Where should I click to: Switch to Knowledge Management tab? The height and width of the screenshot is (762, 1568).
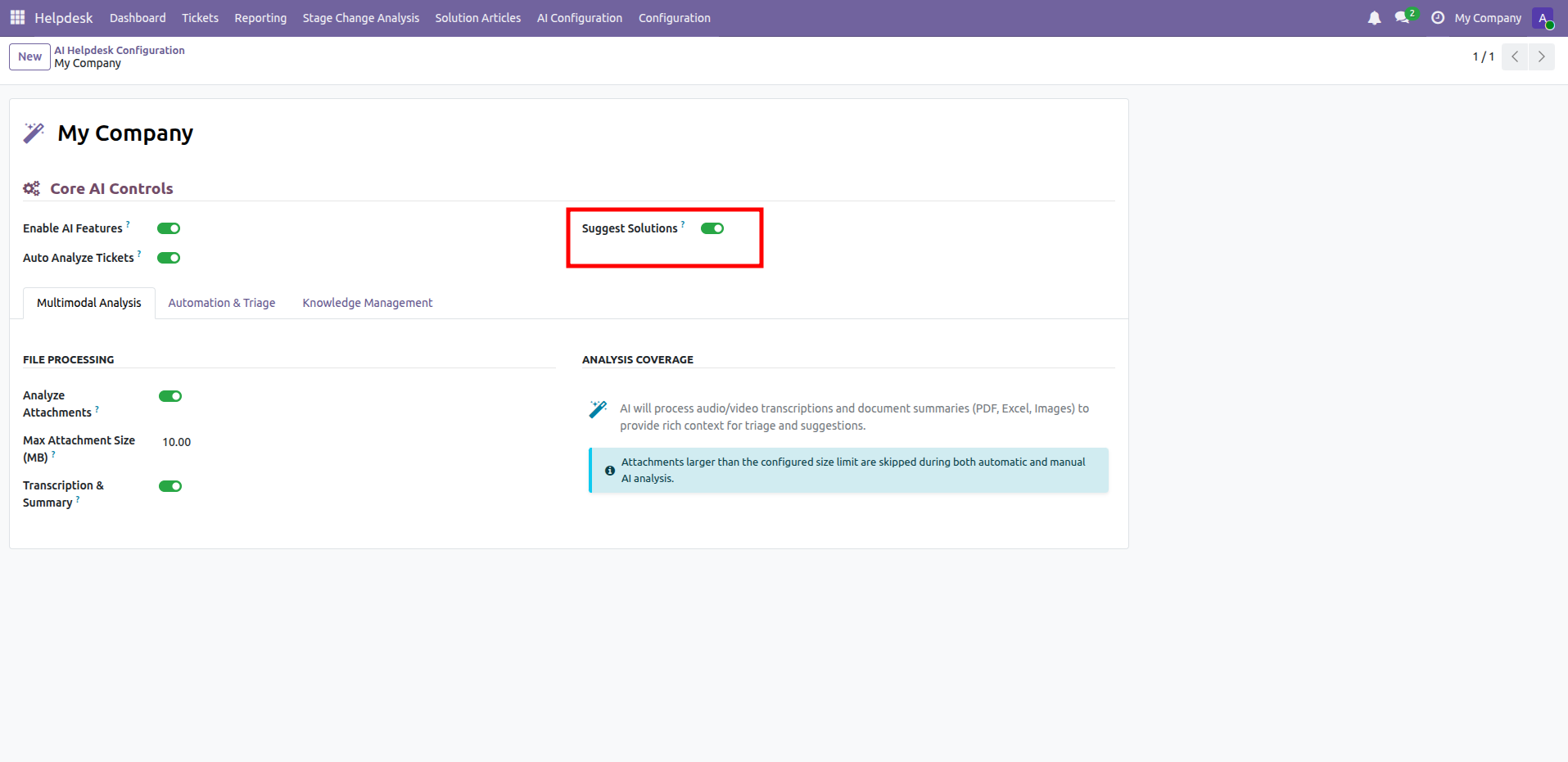[x=368, y=303]
